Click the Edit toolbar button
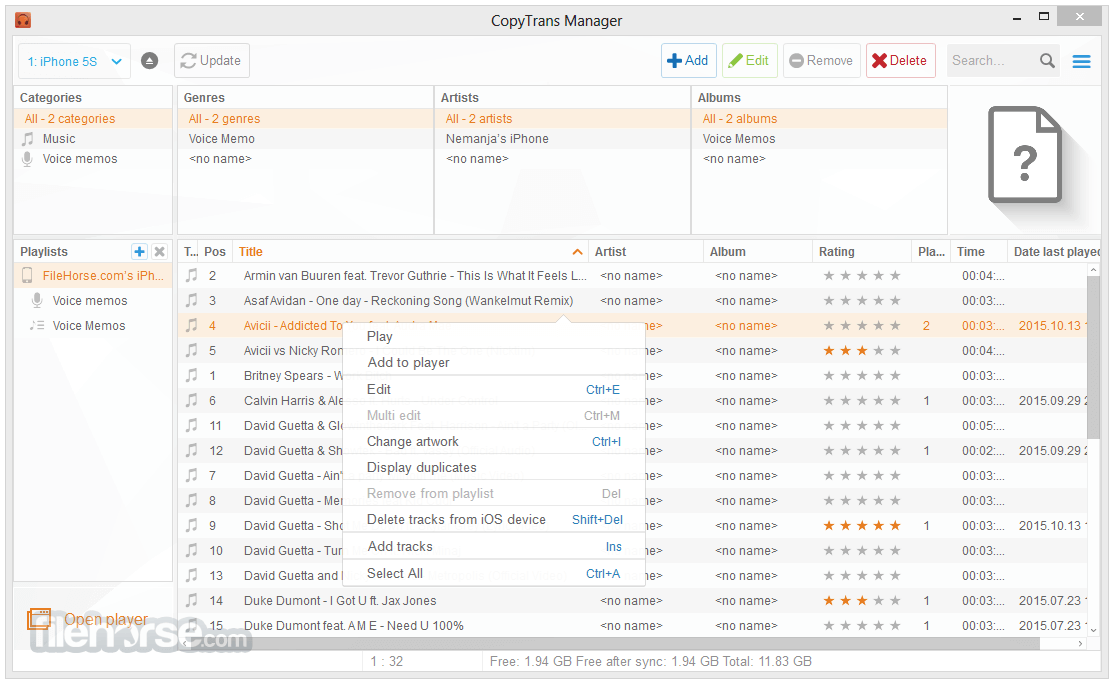1114x683 pixels. (x=750, y=61)
